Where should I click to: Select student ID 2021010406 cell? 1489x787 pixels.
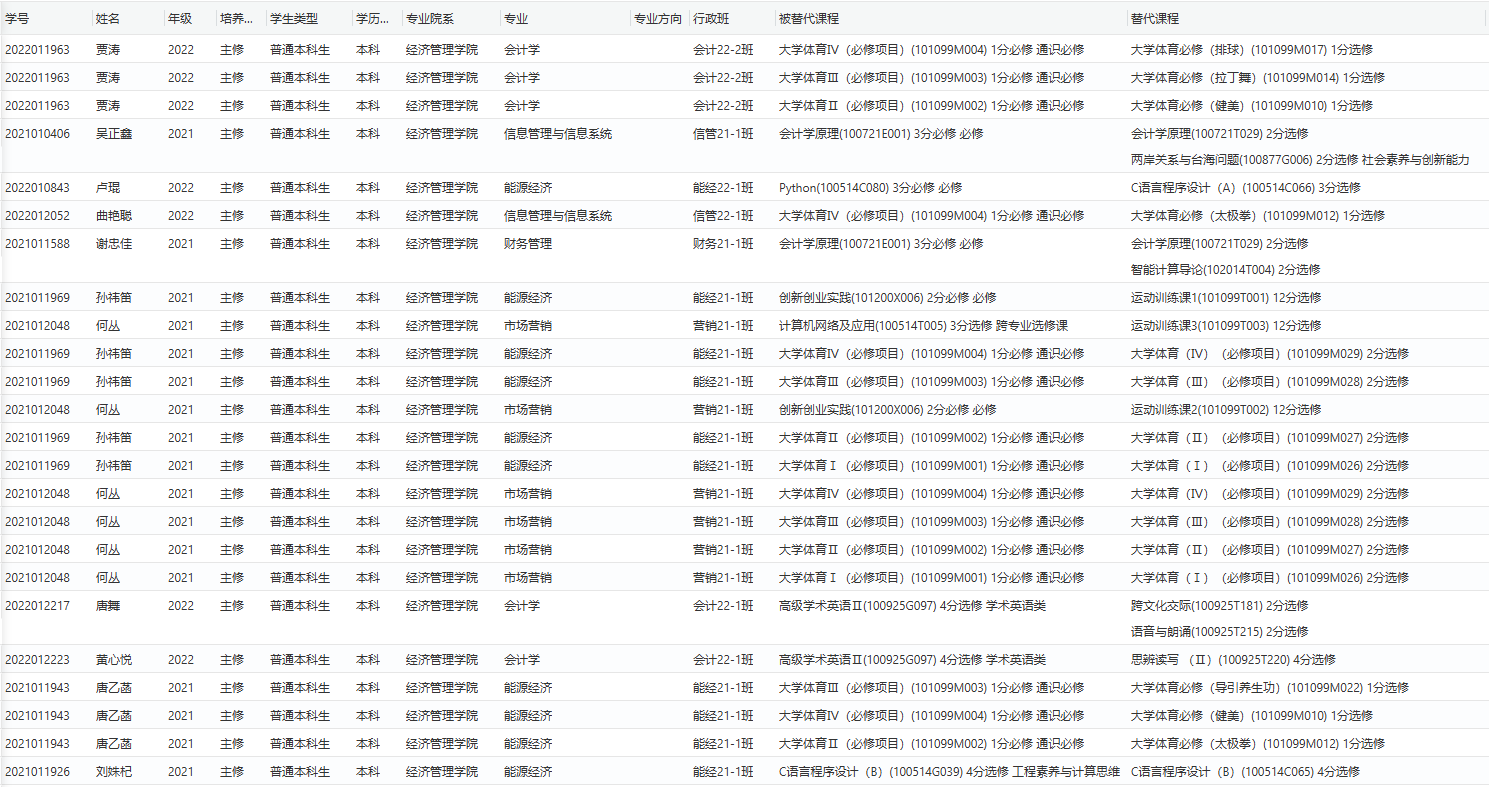point(38,134)
